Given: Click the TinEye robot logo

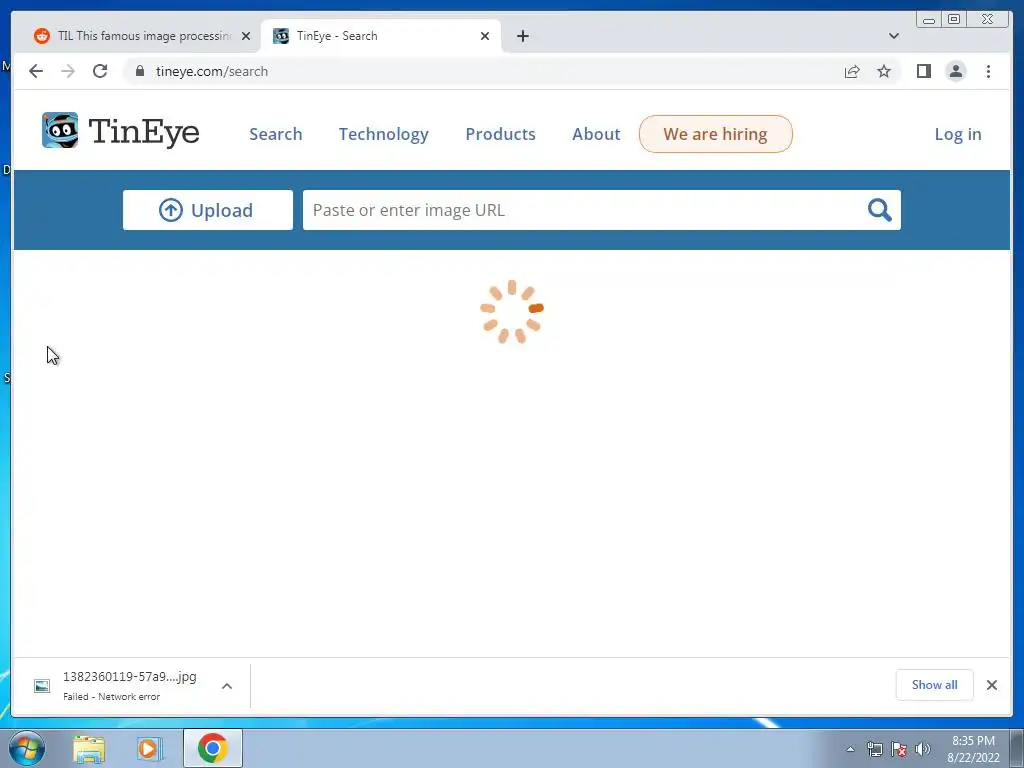Looking at the screenshot, I should [x=60, y=130].
